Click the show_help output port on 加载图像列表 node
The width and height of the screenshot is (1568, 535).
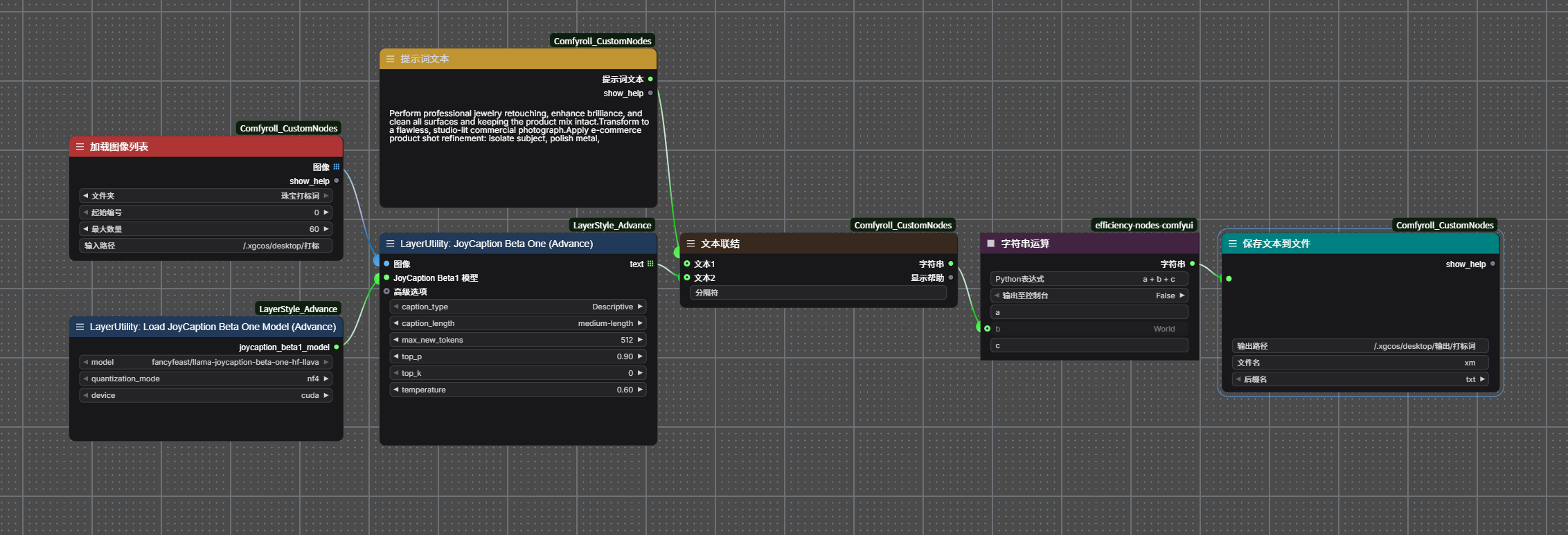pyautogui.click(x=337, y=181)
